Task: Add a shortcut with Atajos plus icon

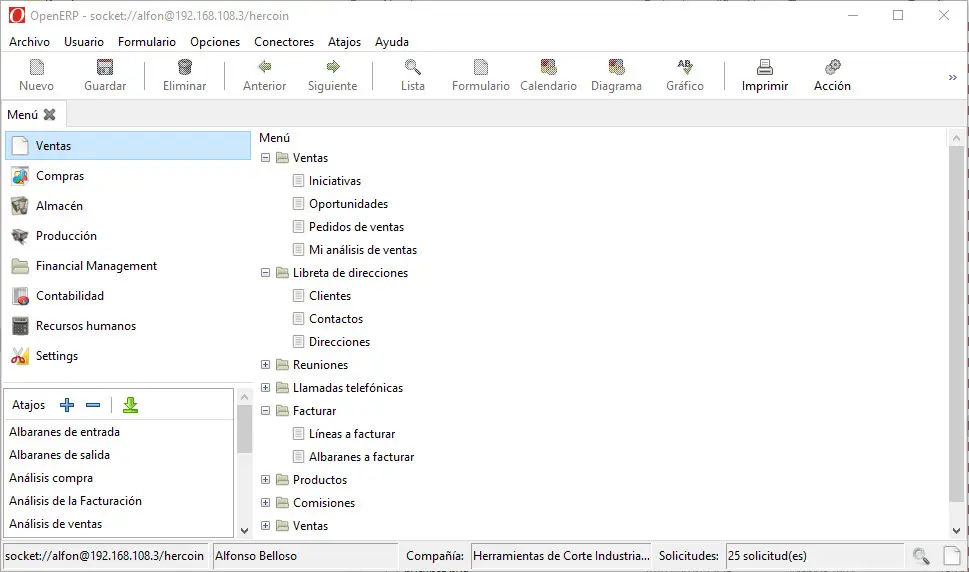Action: tap(67, 405)
